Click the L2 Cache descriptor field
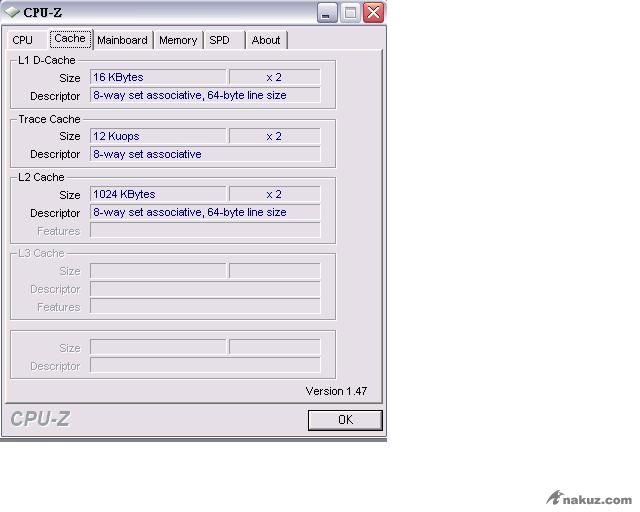 pyautogui.click(x=205, y=212)
